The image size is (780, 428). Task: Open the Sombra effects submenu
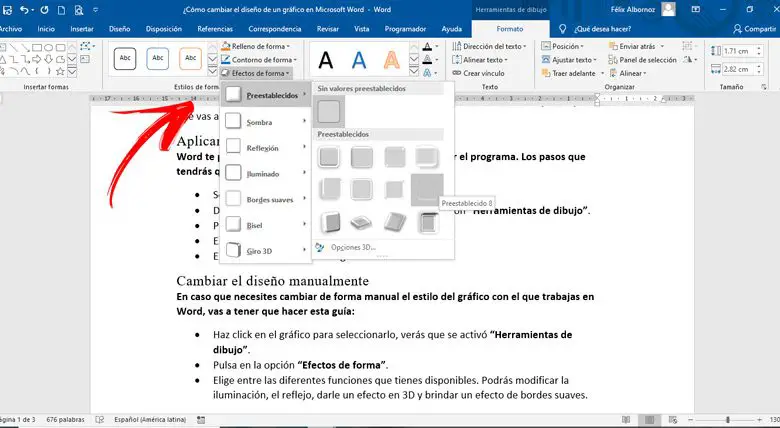point(266,122)
